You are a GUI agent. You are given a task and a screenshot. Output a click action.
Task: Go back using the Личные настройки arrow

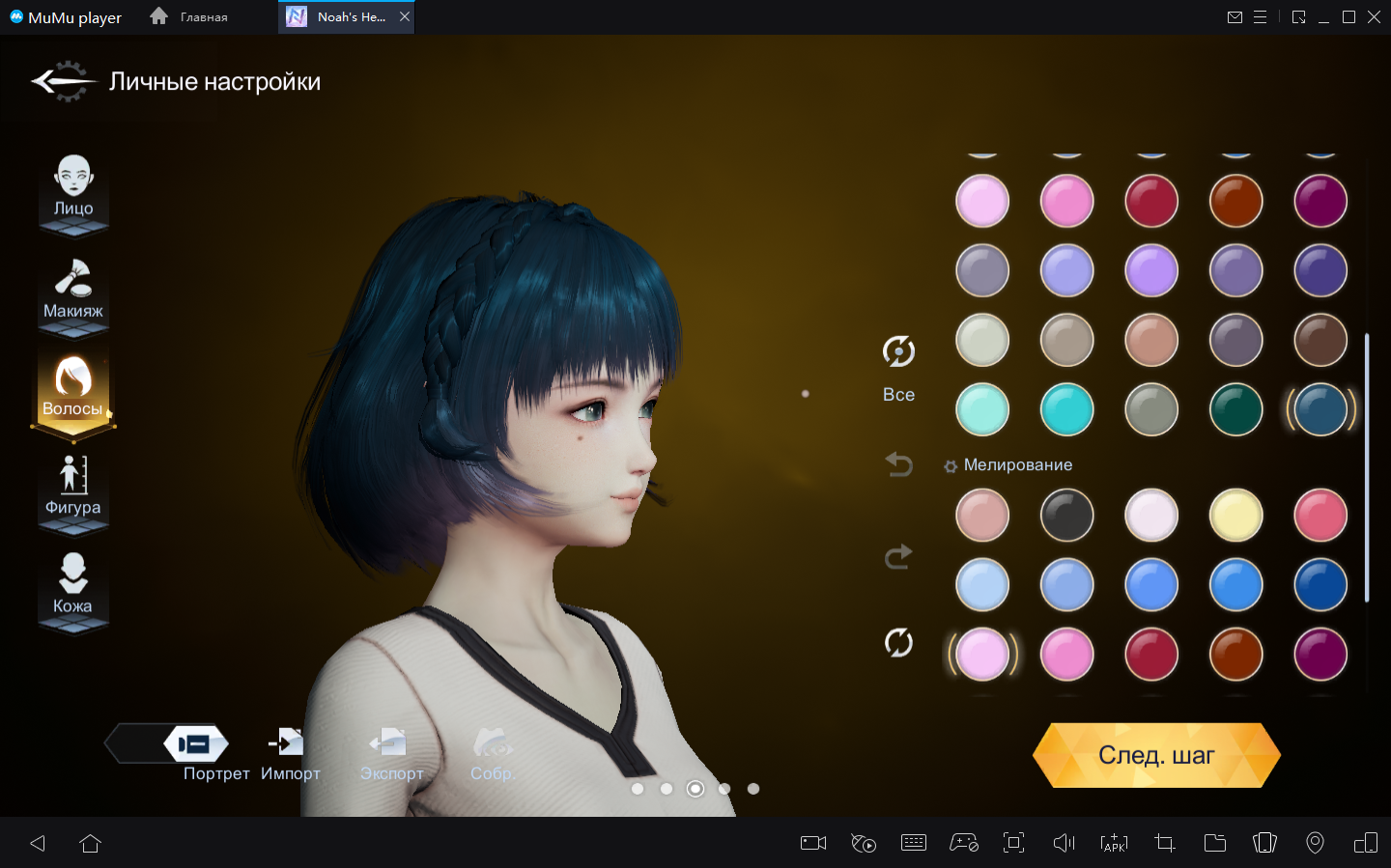coord(62,82)
